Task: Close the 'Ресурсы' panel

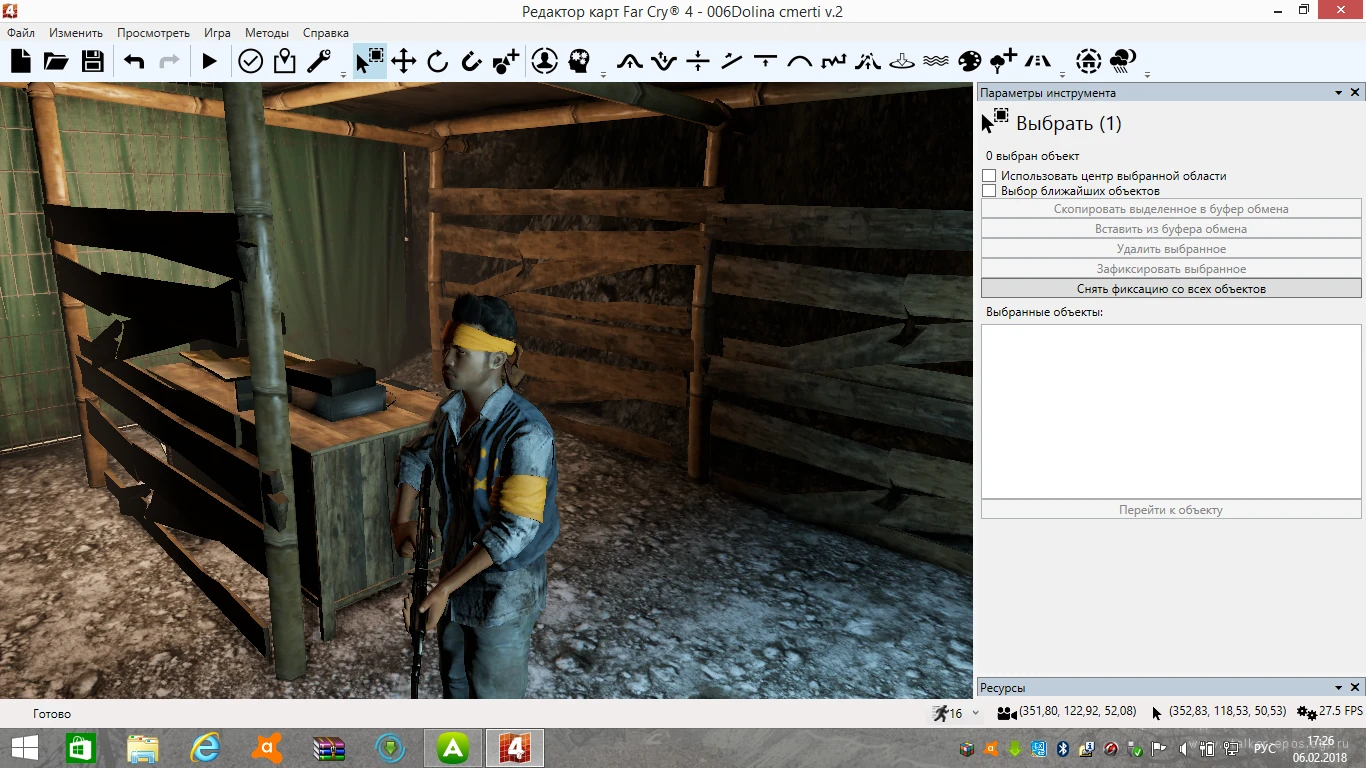Action: coord(1355,688)
